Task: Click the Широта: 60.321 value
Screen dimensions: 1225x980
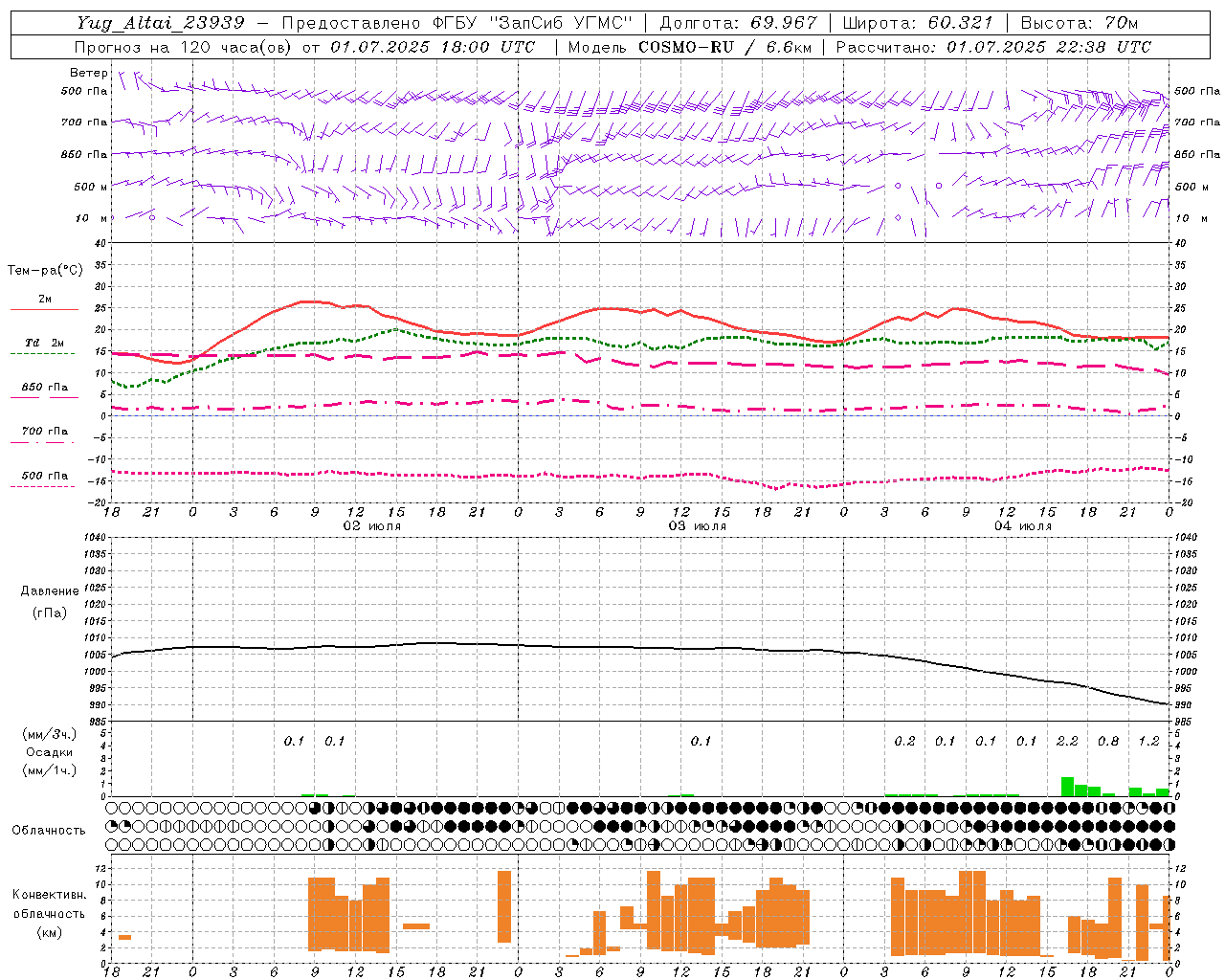Action: (918, 23)
